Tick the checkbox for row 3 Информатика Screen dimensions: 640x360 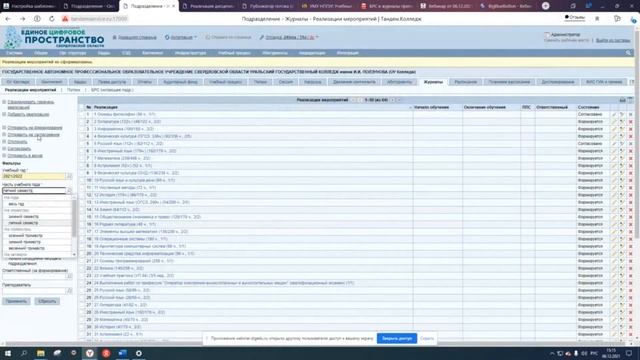click(x=81, y=129)
